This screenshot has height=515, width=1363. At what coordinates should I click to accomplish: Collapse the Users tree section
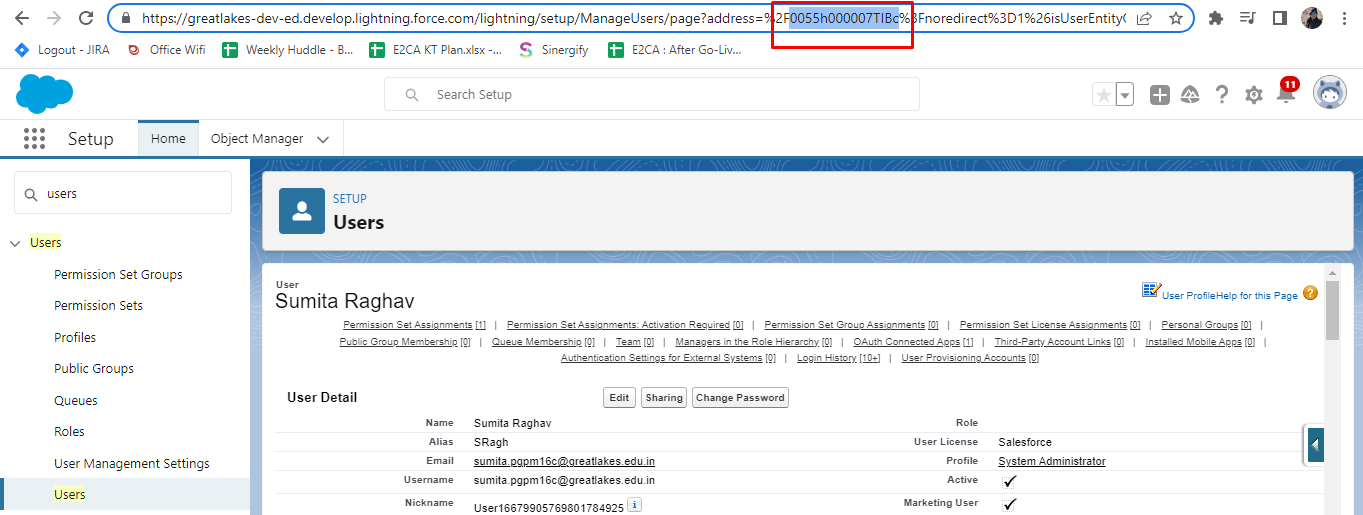[x=15, y=243]
